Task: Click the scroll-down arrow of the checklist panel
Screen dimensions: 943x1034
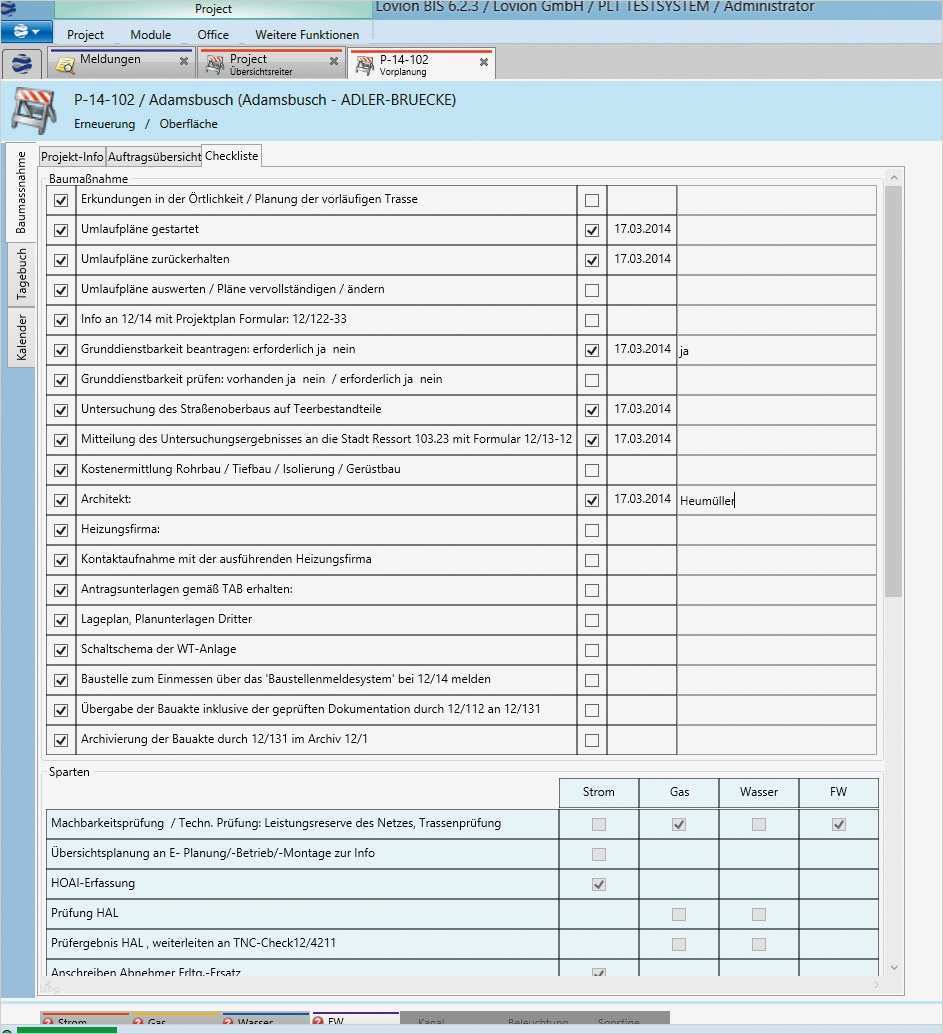Action: pos(894,967)
